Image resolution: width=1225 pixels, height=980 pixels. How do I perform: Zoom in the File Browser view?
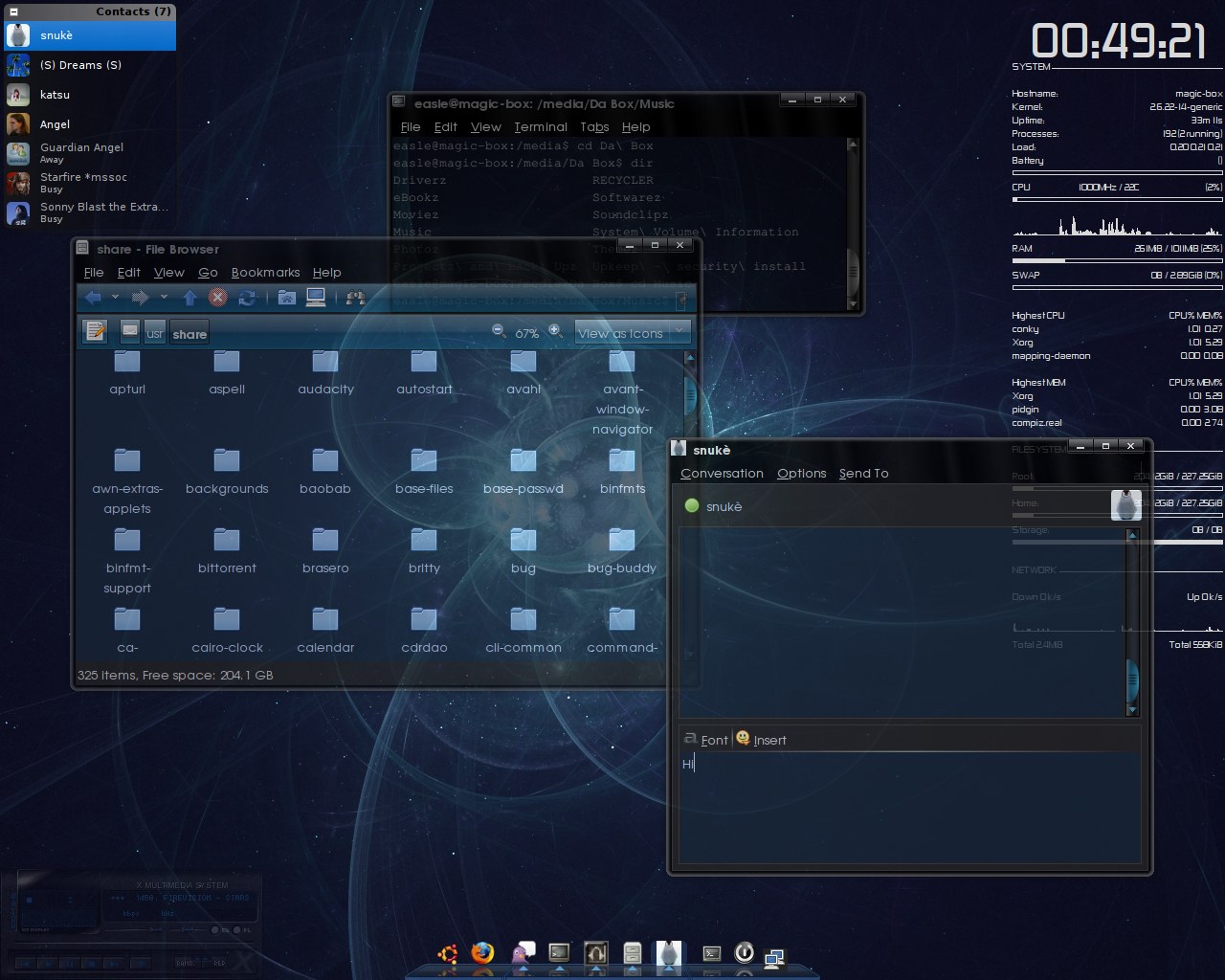(554, 330)
